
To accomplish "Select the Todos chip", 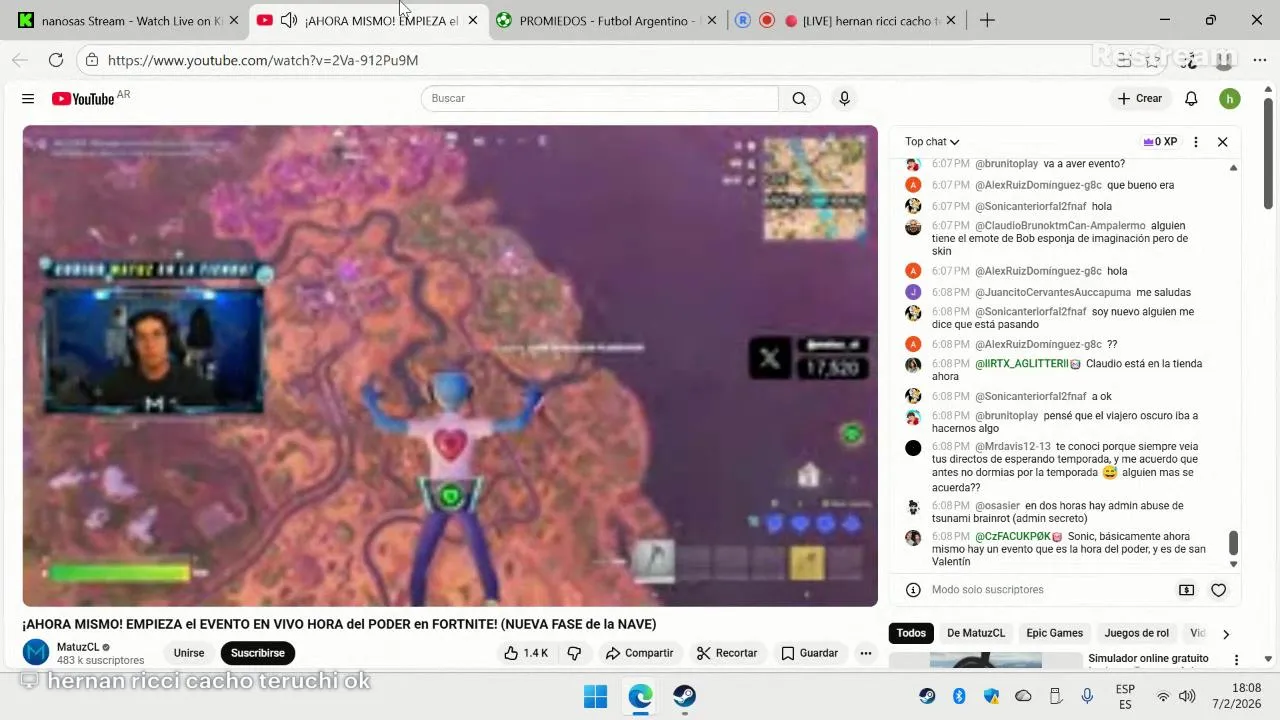I will pos(911,633).
